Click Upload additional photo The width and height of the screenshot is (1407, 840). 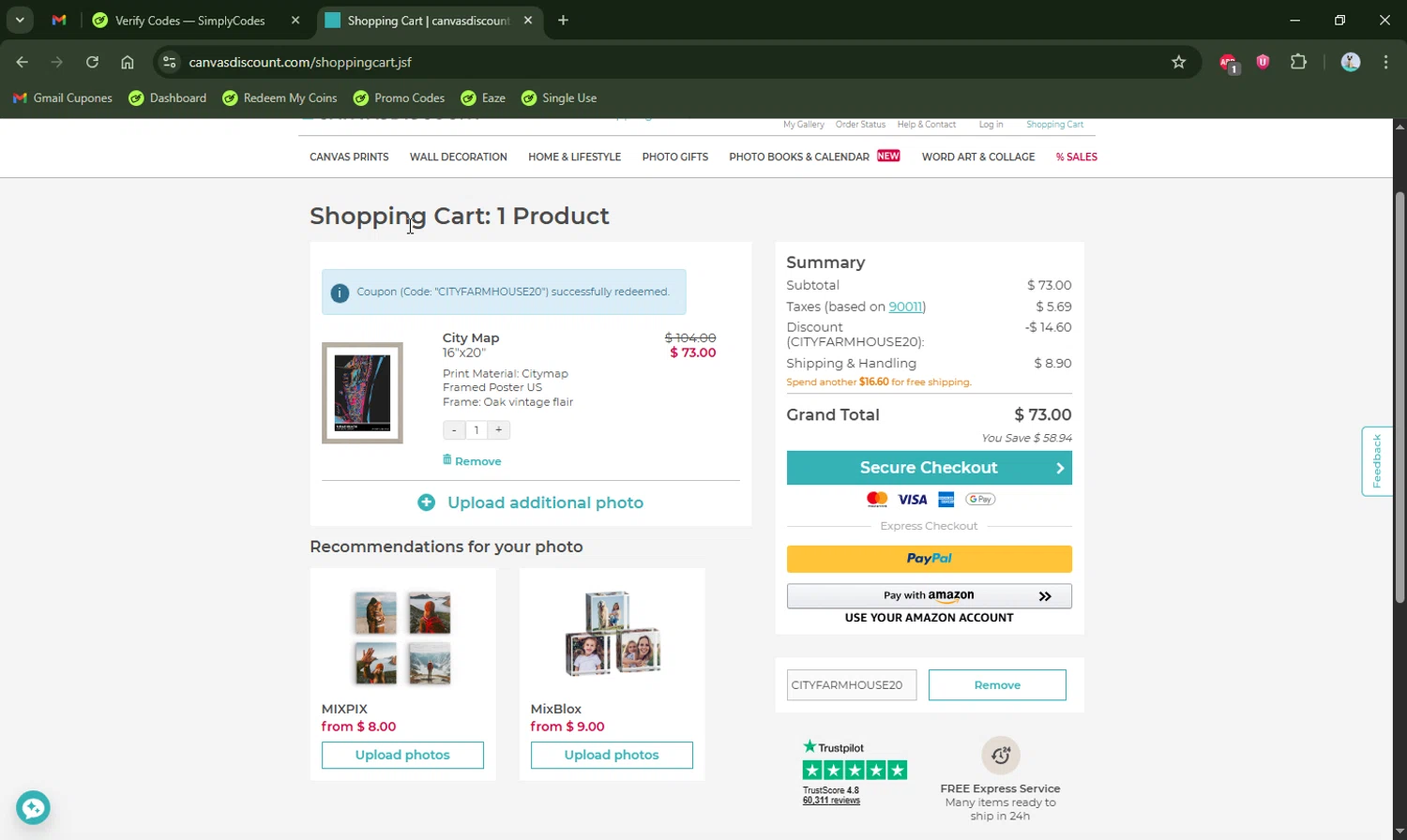531,502
